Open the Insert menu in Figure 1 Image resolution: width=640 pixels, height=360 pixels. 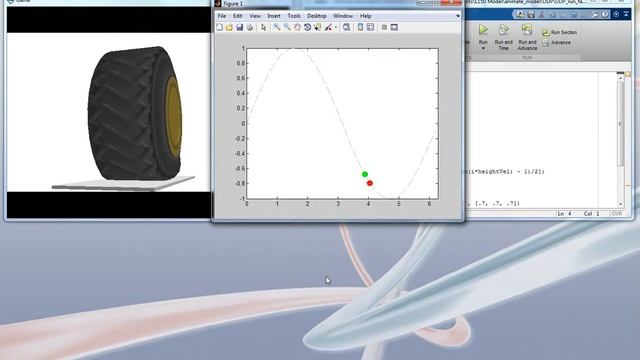274,16
